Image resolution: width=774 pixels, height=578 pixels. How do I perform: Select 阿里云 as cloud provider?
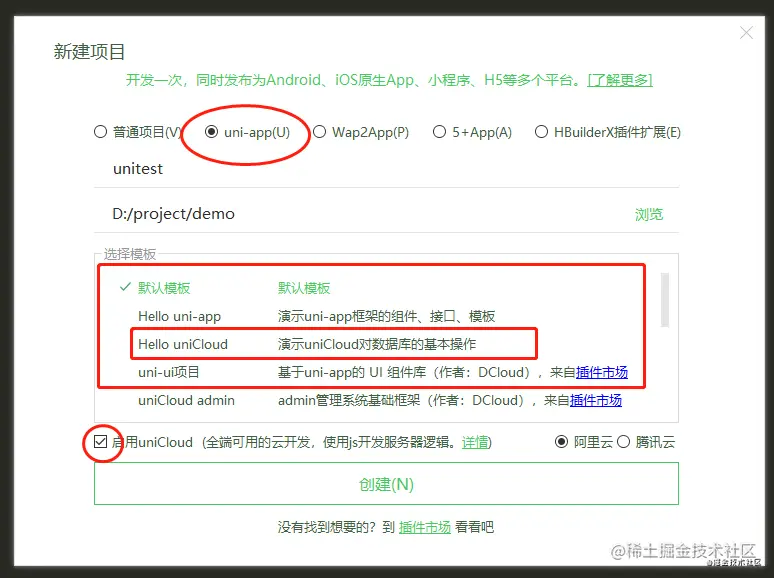561,441
